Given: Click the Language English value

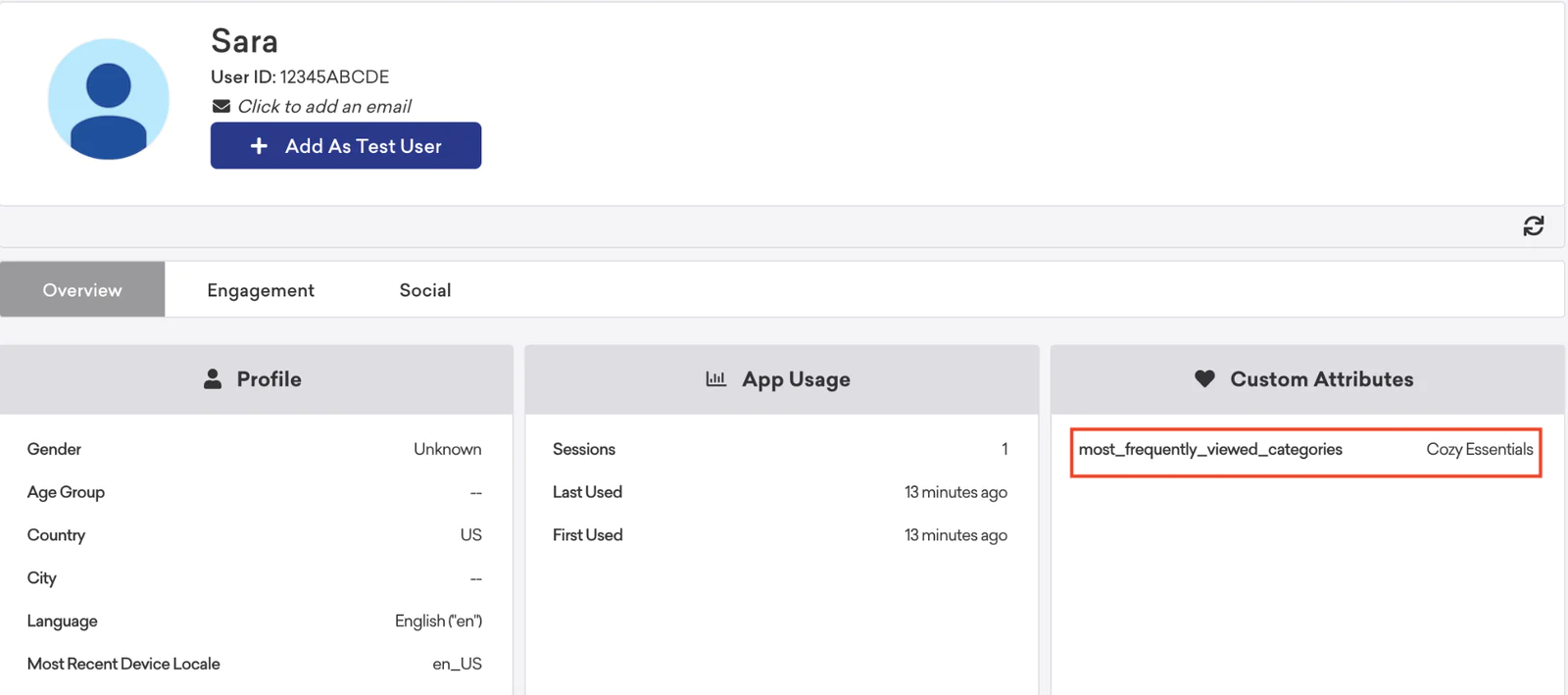Looking at the screenshot, I should (x=438, y=621).
